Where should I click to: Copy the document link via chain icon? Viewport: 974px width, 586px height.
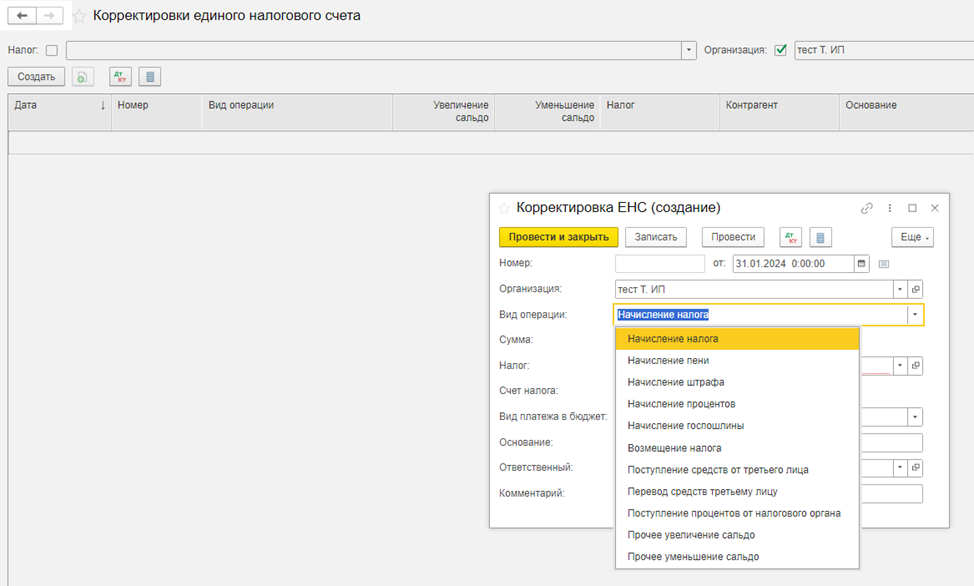(x=867, y=208)
